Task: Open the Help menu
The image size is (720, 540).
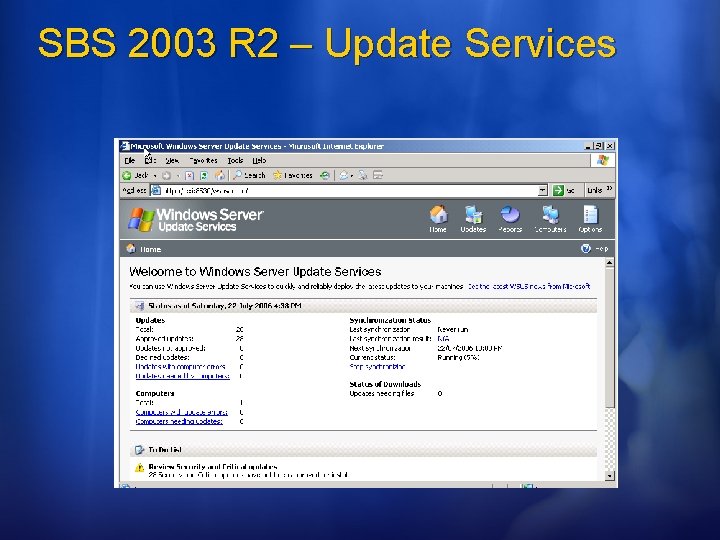Action: (259, 160)
